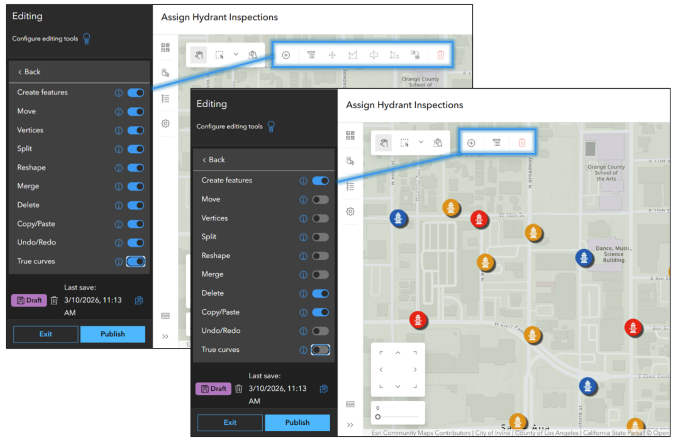Pan map left with navigation pad arrow

pyautogui.click(x=381, y=369)
